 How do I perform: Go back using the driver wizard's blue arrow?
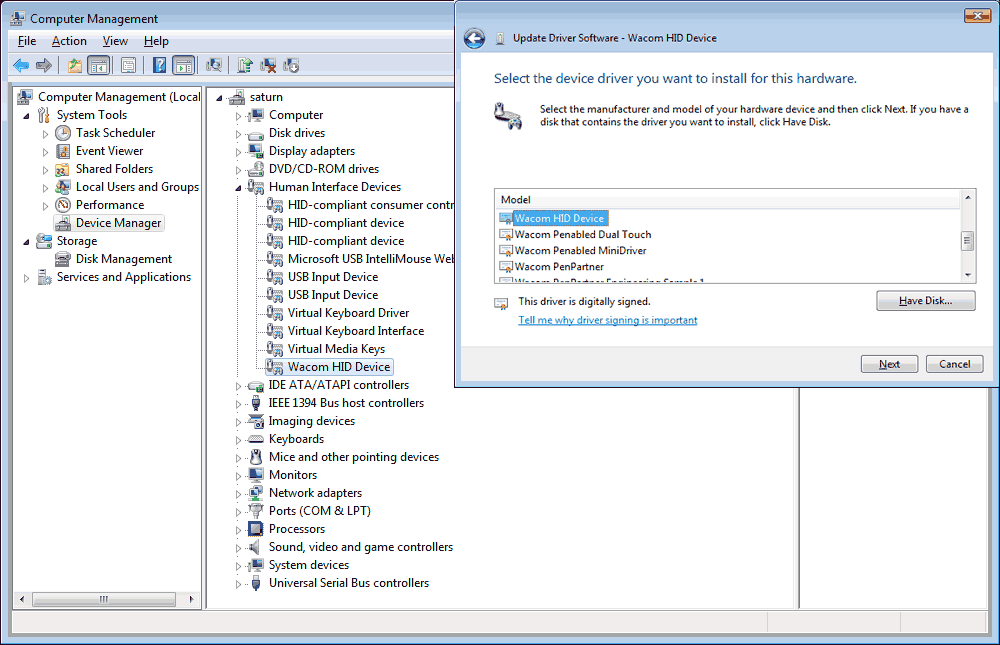coord(474,38)
